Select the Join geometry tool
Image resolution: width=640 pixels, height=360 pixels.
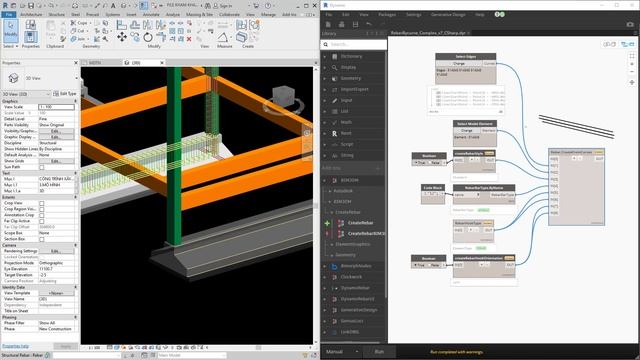pos(78,39)
